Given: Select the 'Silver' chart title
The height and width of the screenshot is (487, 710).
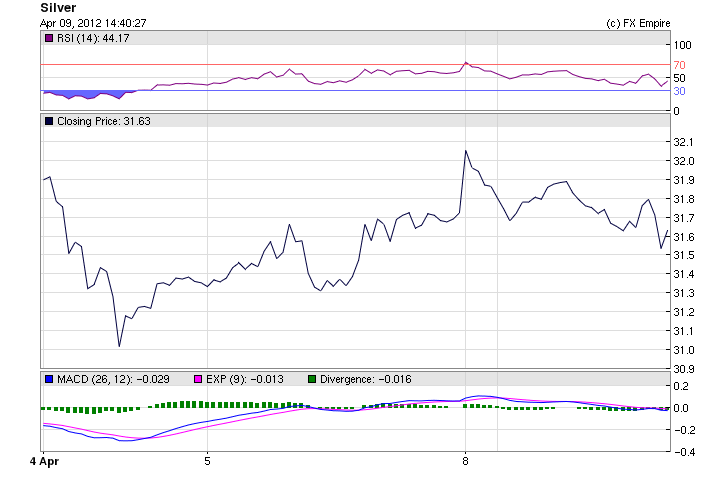Looking at the screenshot, I should tap(58, 8).
